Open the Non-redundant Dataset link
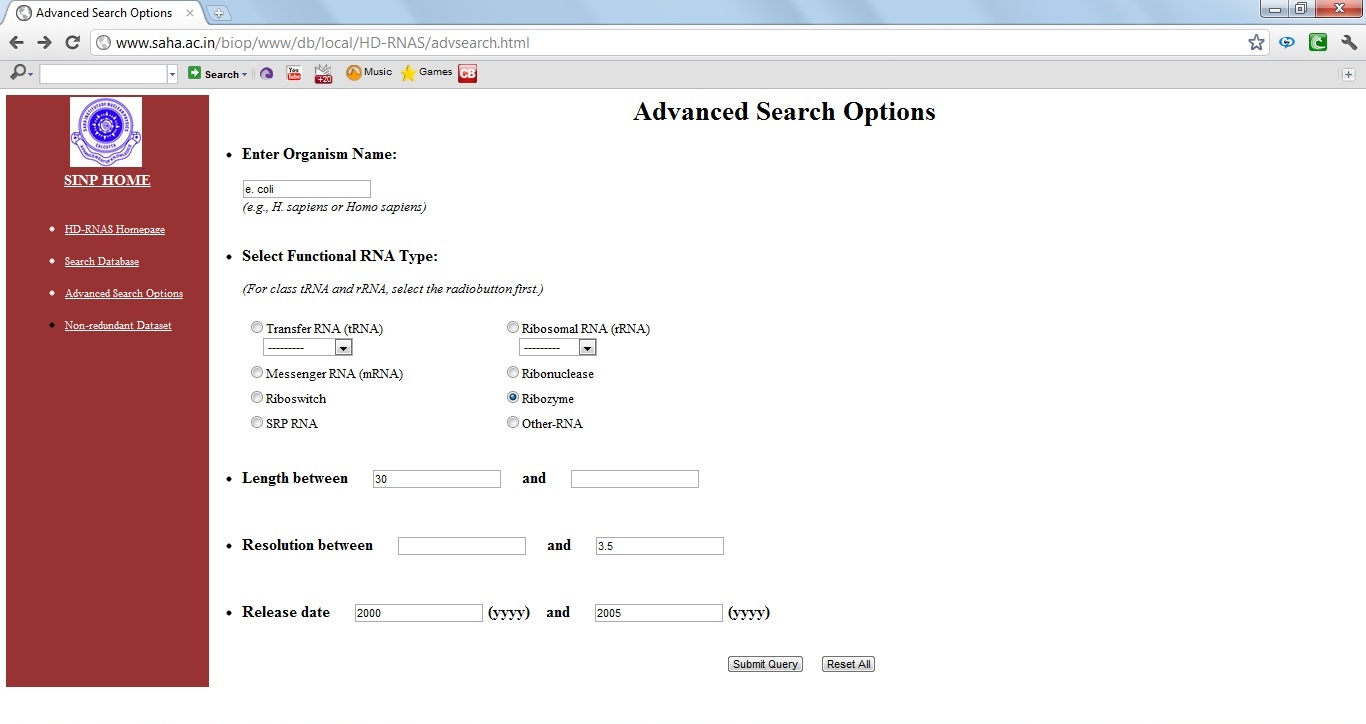1366x724 pixels. point(118,325)
